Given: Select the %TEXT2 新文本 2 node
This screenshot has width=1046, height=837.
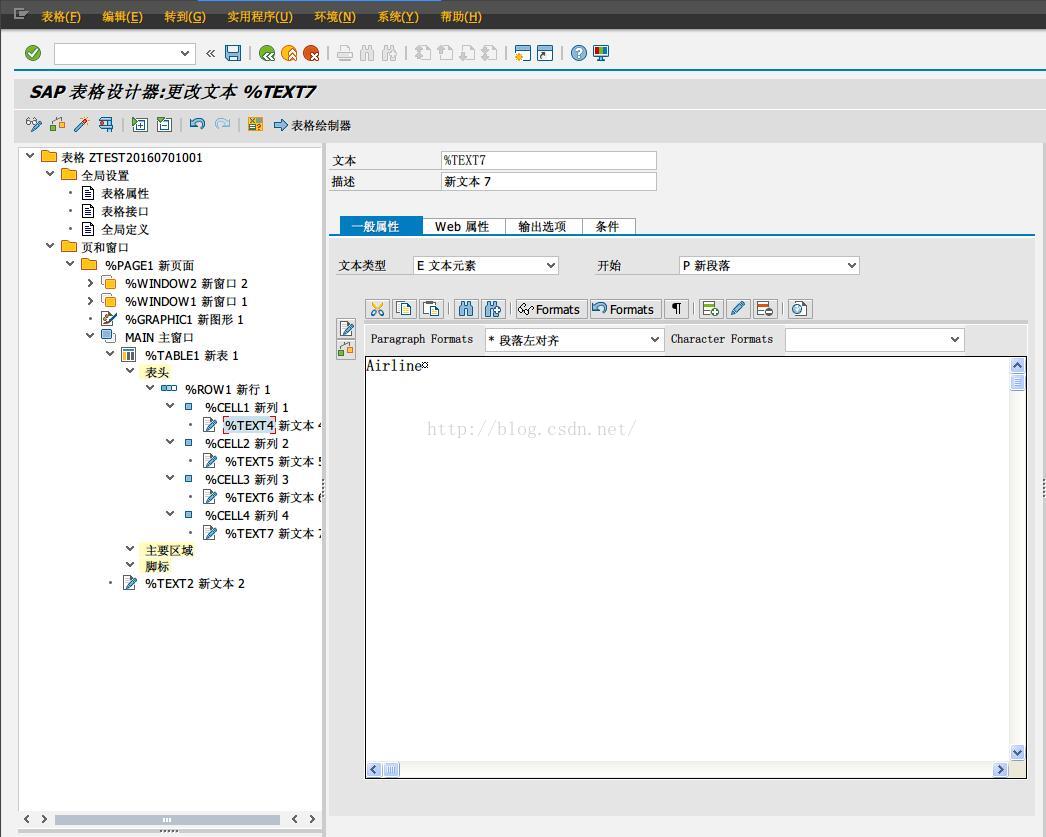Looking at the screenshot, I should coord(195,584).
